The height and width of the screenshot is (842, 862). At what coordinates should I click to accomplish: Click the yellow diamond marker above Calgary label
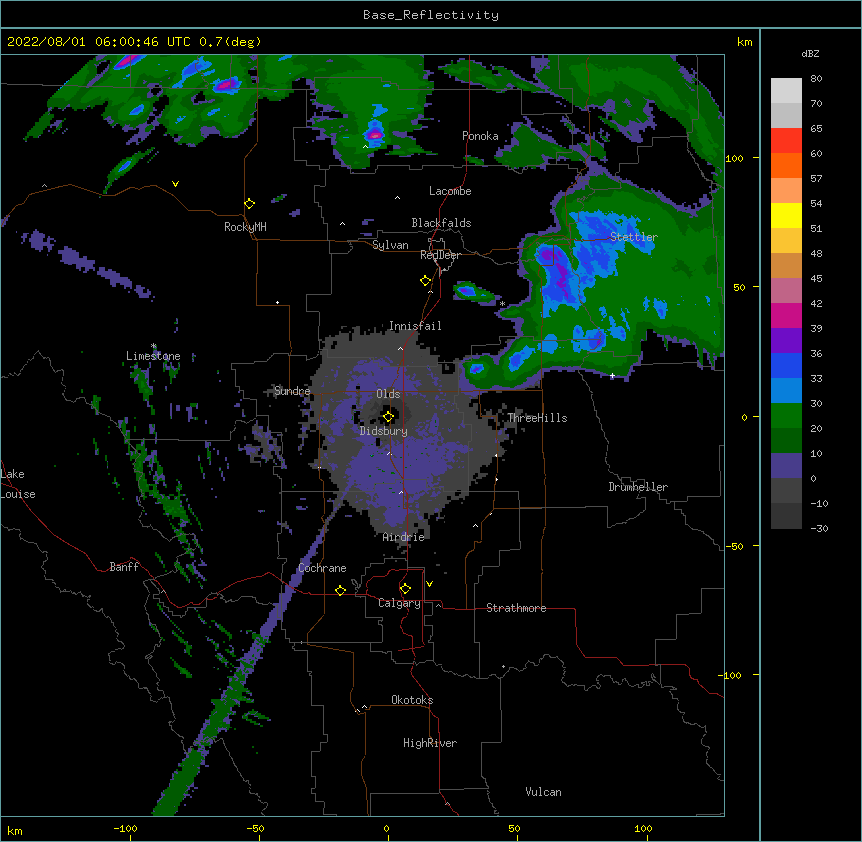click(405, 589)
